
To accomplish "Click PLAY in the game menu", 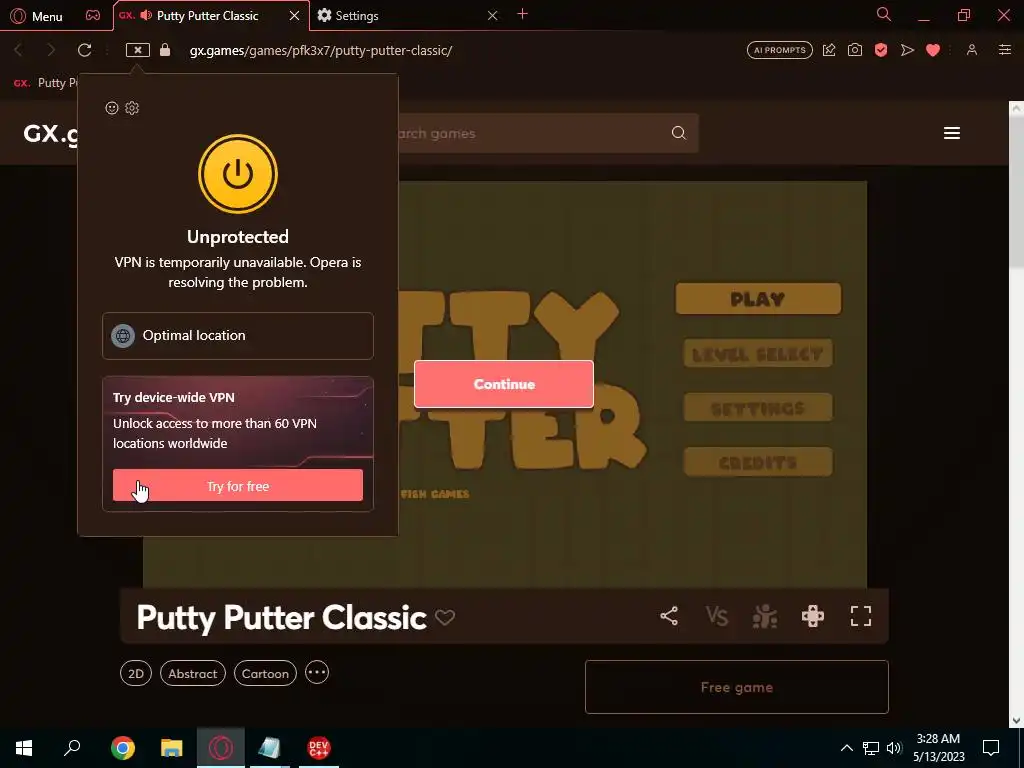I will click(758, 299).
